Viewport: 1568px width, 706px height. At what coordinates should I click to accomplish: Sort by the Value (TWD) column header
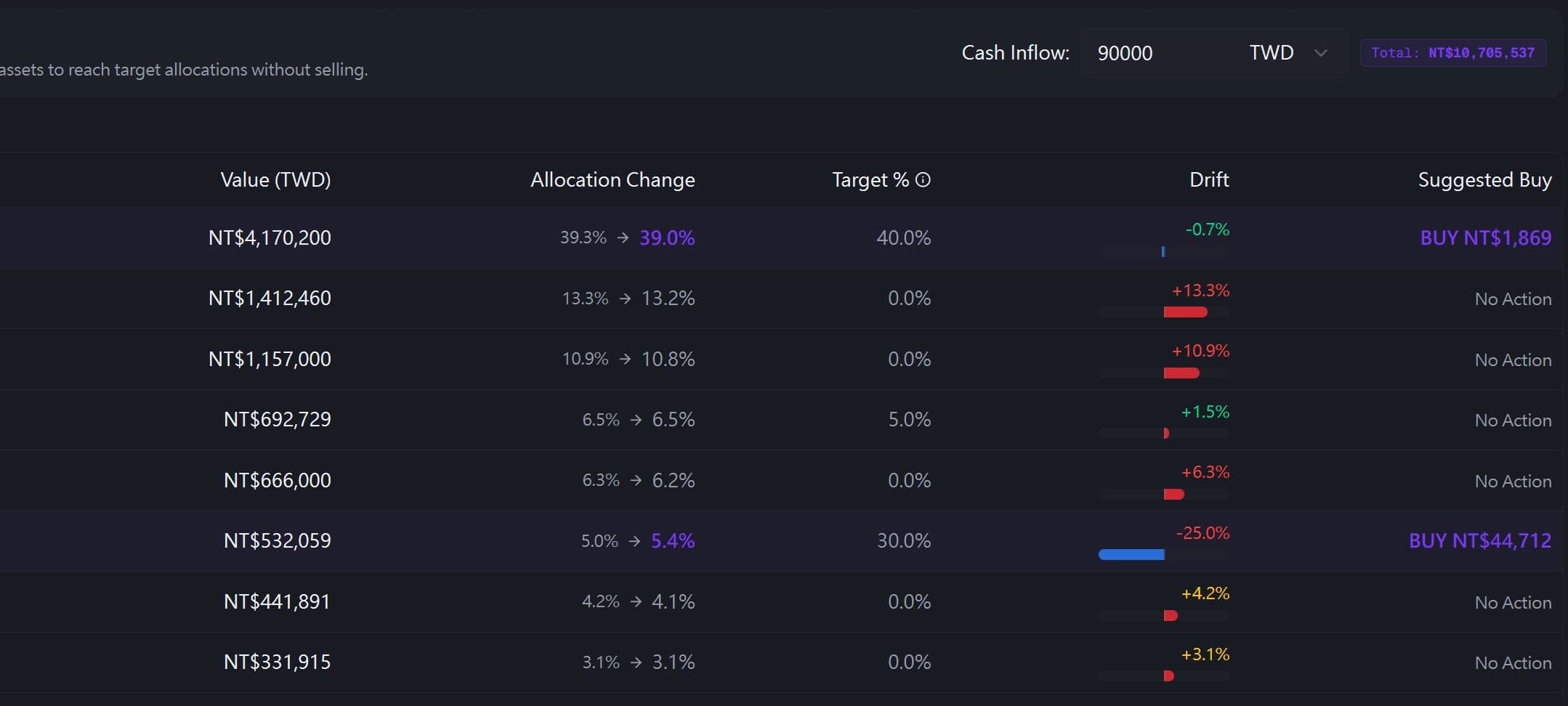pyautogui.click(x=275, y=179)
